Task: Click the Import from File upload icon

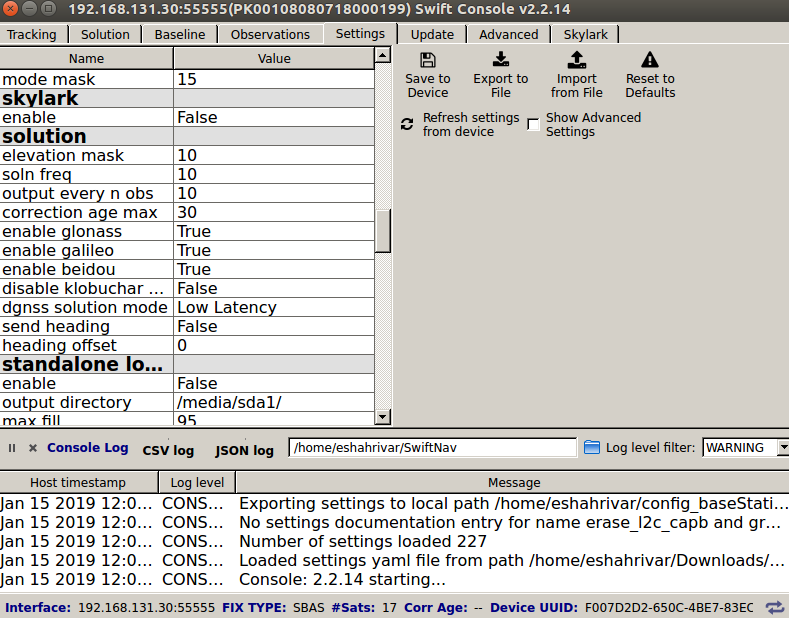Action: click(576, 60)
